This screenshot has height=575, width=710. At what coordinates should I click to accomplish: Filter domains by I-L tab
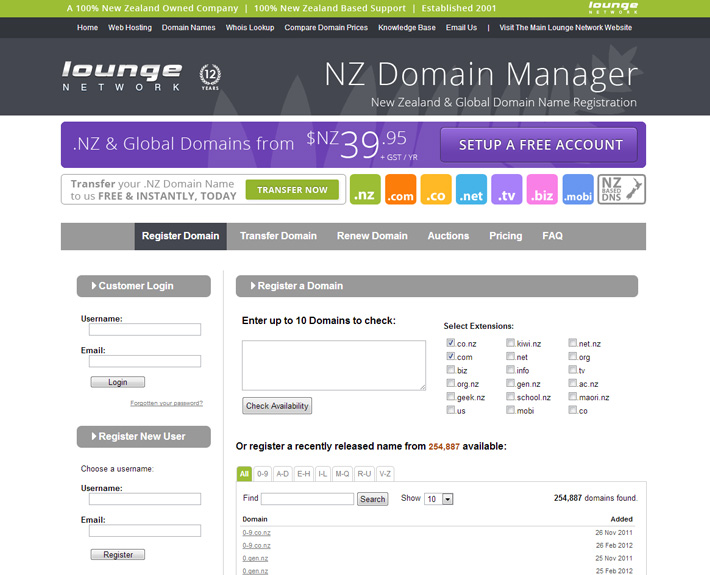323,474
